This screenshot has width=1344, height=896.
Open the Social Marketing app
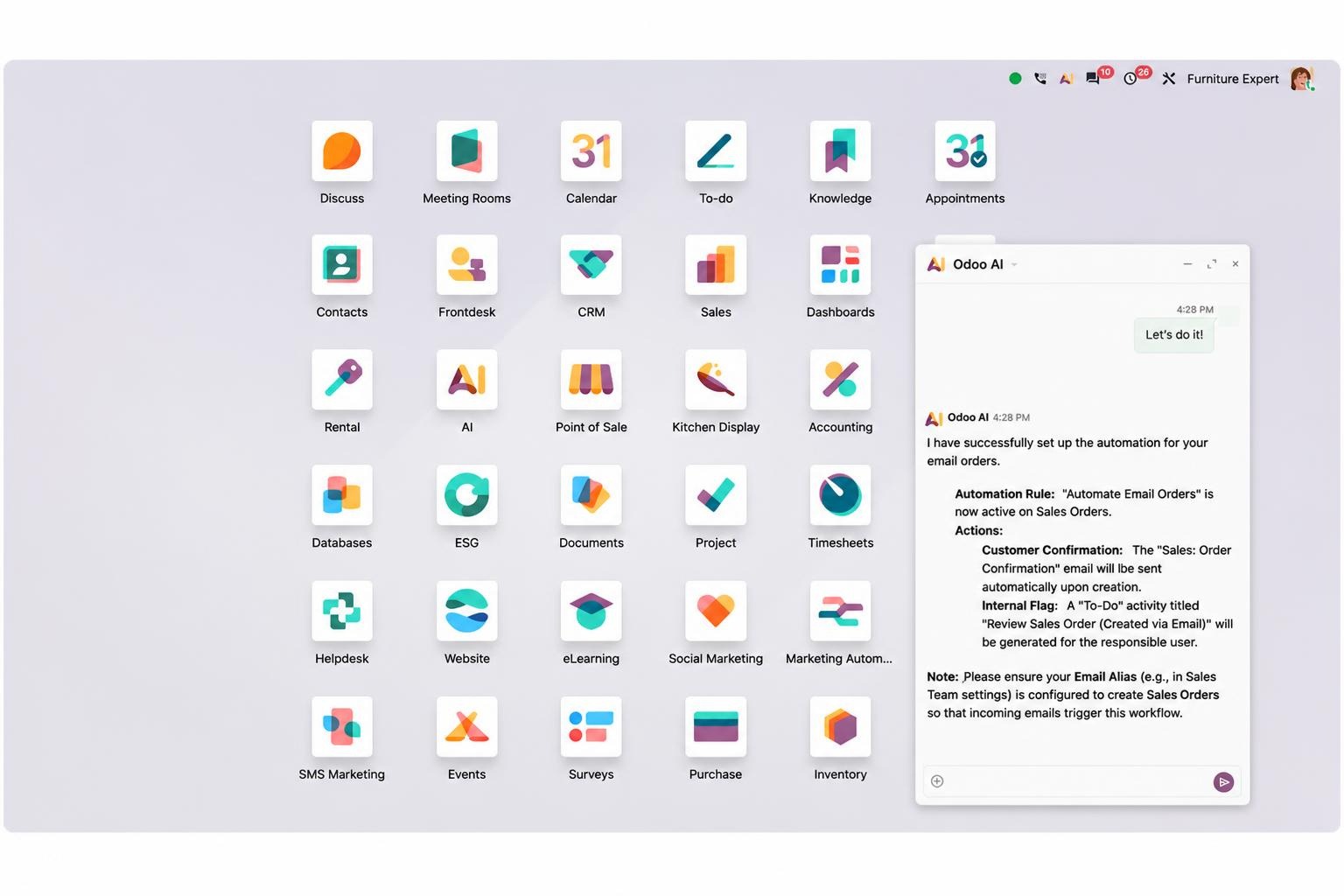[x=716, y=611]
